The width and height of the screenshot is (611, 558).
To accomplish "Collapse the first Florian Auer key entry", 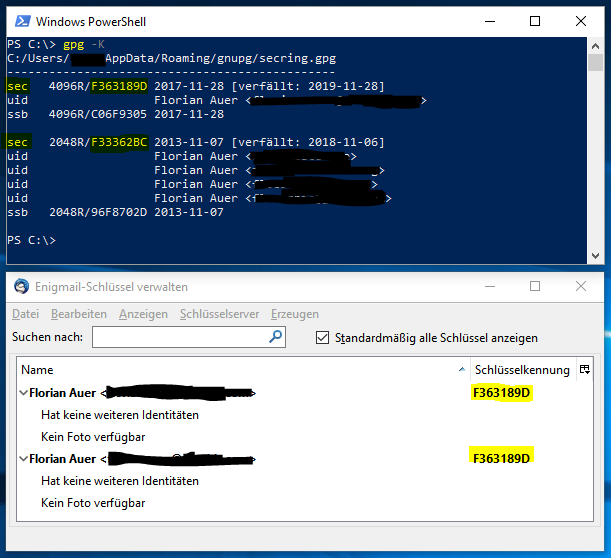I will pyautogui.click(x=23, y=393).
